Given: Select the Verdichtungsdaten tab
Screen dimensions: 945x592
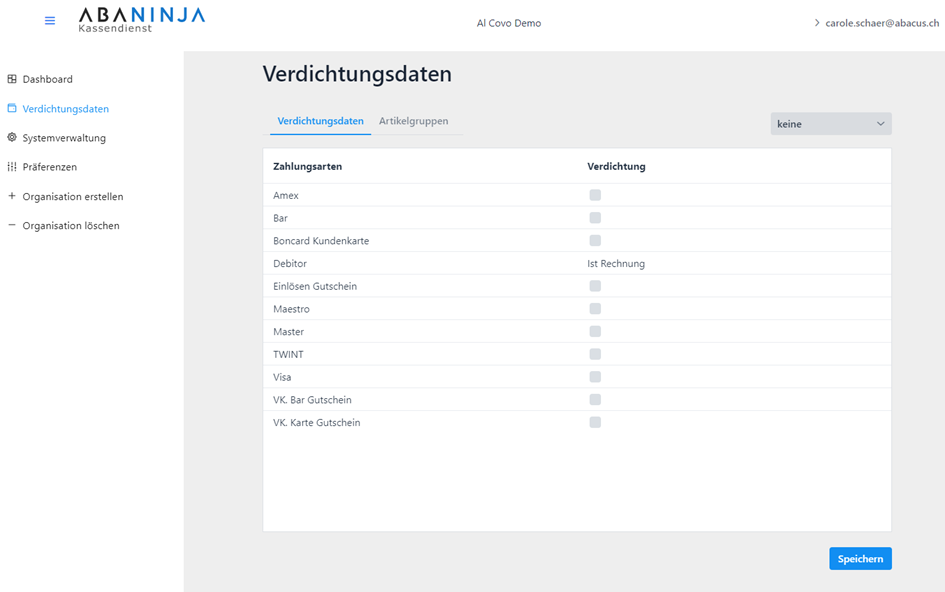Looking at the screenshot, I should coord(320,121).
